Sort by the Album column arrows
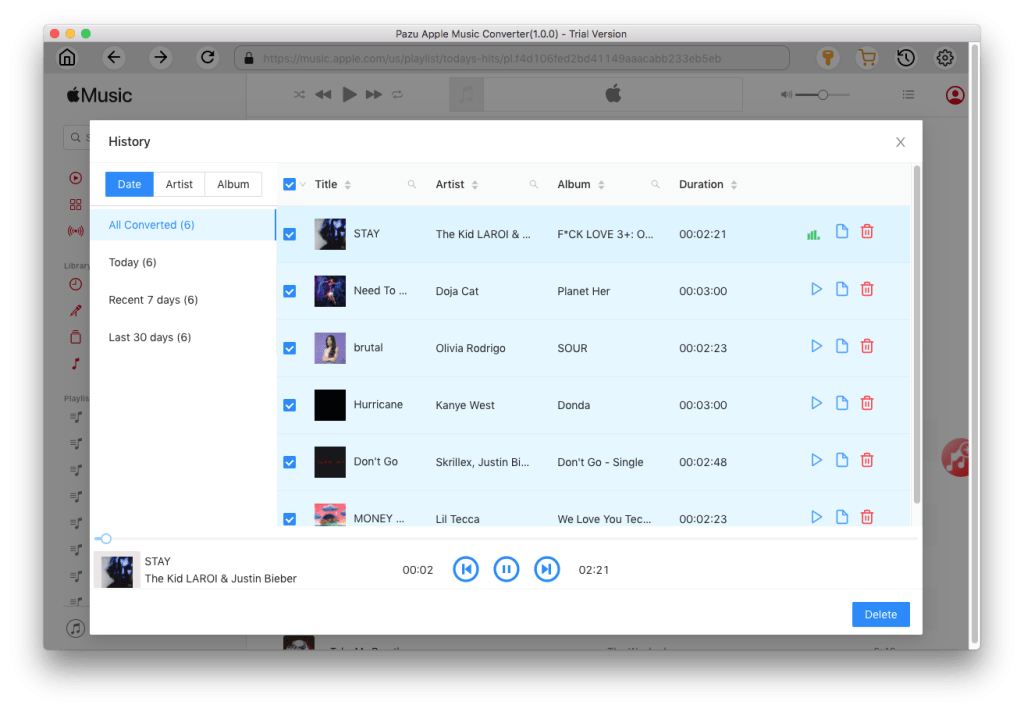Screen dimensions: 1024x712 click(x=601, y=185)
